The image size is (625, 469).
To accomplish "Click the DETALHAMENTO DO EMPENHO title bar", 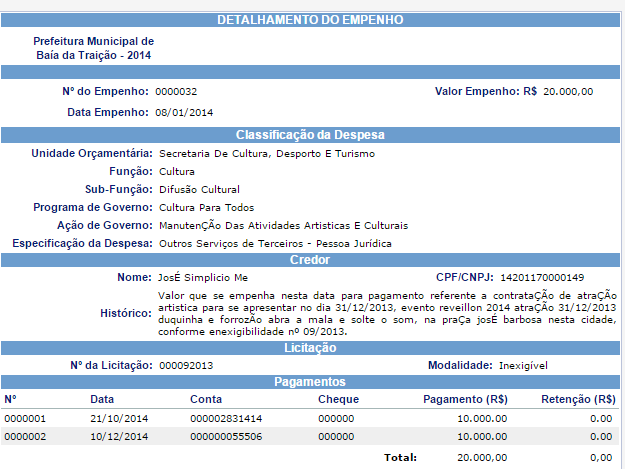I will [x=310, y=19].
